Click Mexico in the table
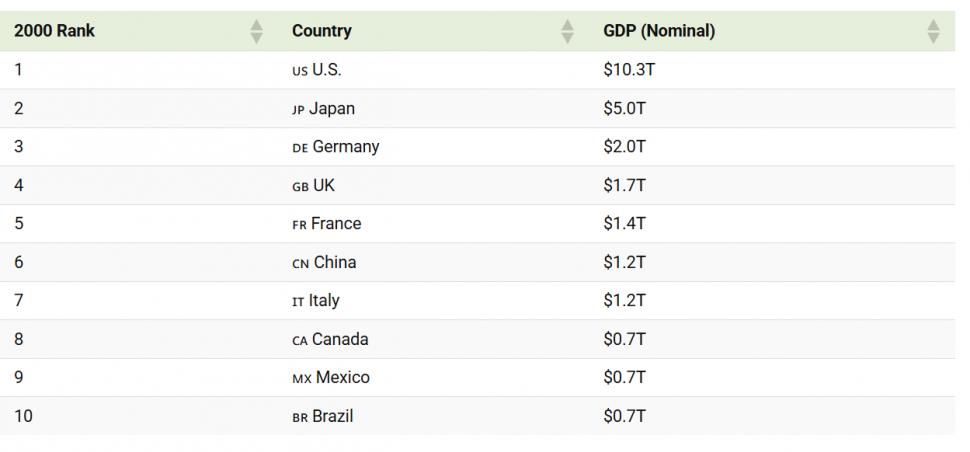This screenshot has height=452, width=970. click(x=343, y=378)
